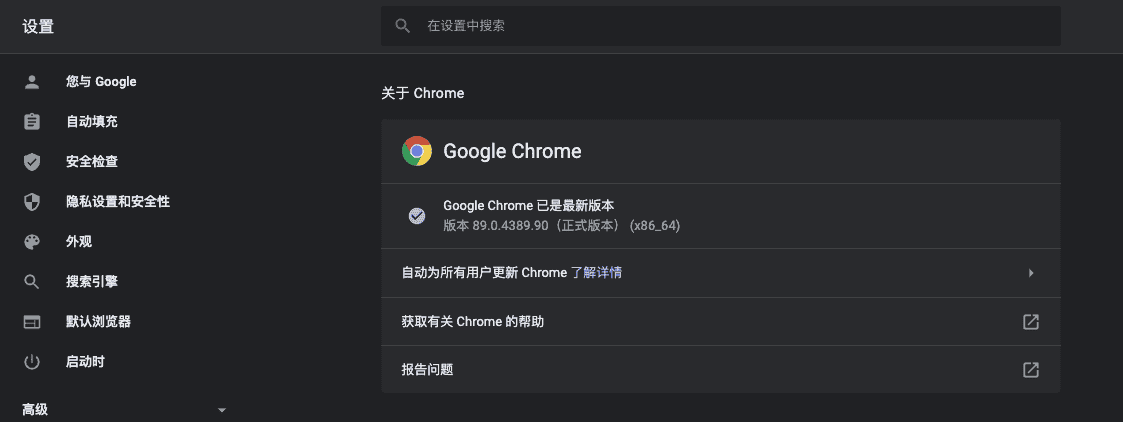Viewport: 1123px width, 422px height.
Task: Click the external link icon for 报告问题
Action: point(1031,370)
